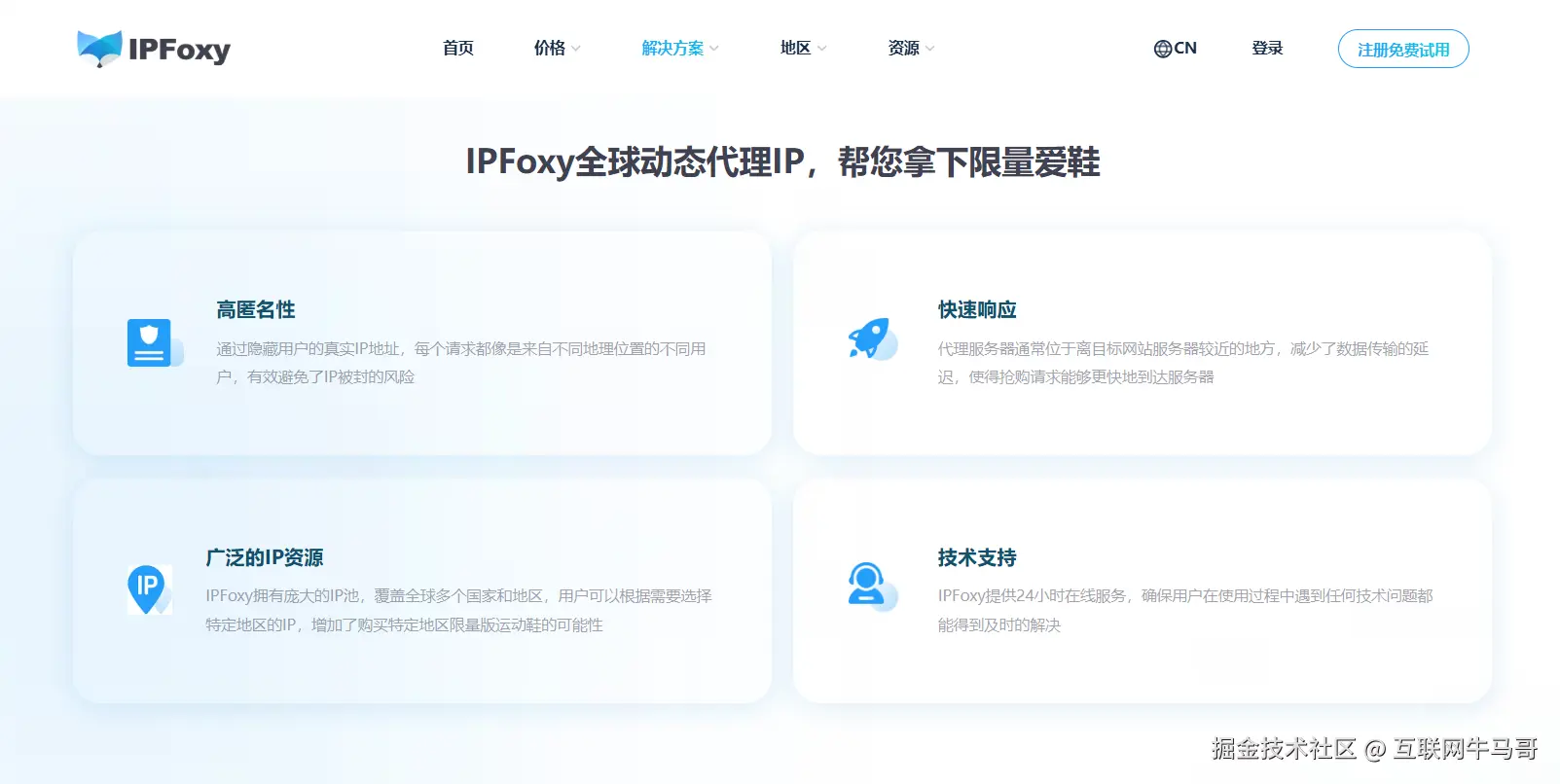
Task: Click the 技术支持 card title
Action: (977, 557)
